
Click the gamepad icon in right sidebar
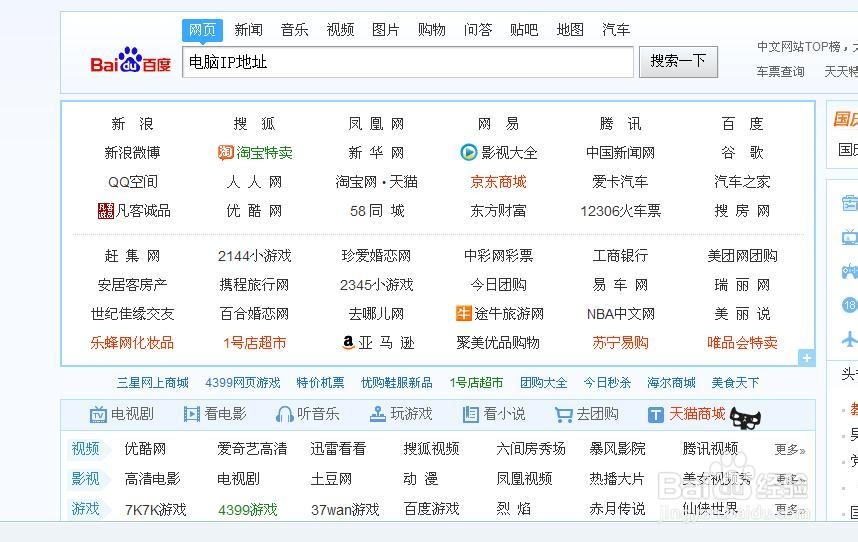(x=850, y=271)
